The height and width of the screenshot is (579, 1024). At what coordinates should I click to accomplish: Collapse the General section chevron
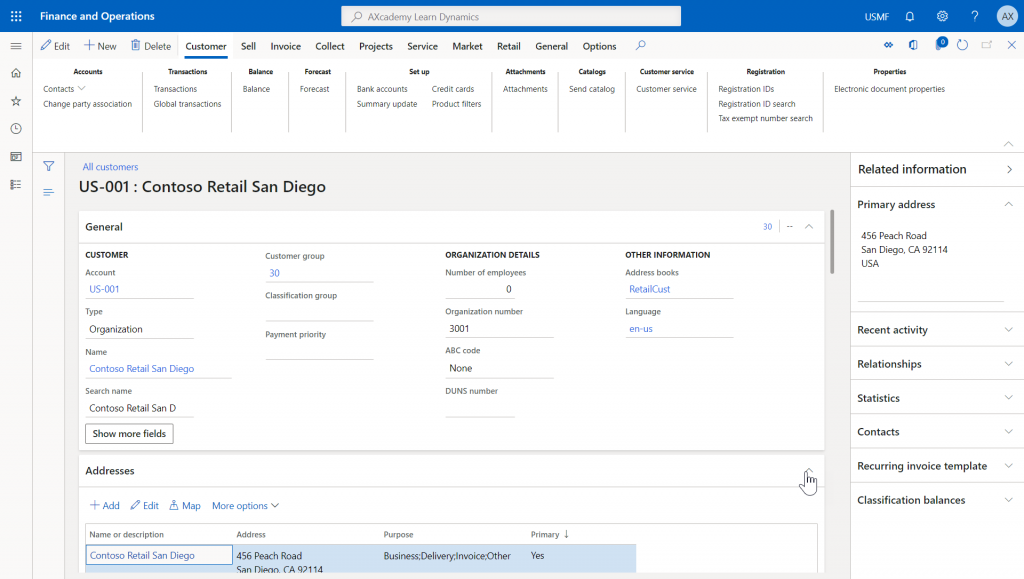click(808, 227)
